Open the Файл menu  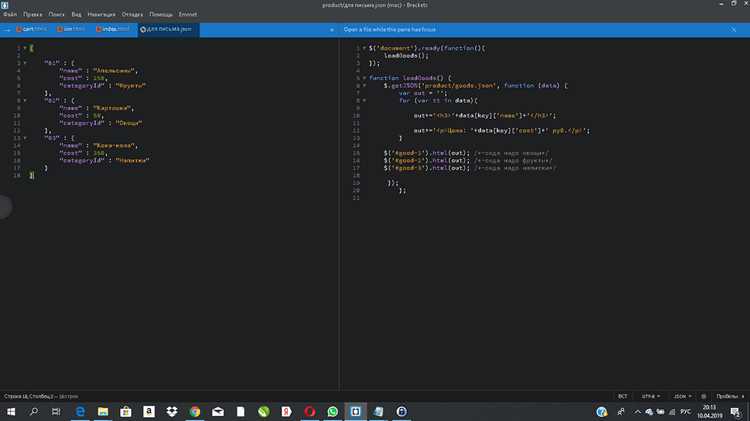10,14
